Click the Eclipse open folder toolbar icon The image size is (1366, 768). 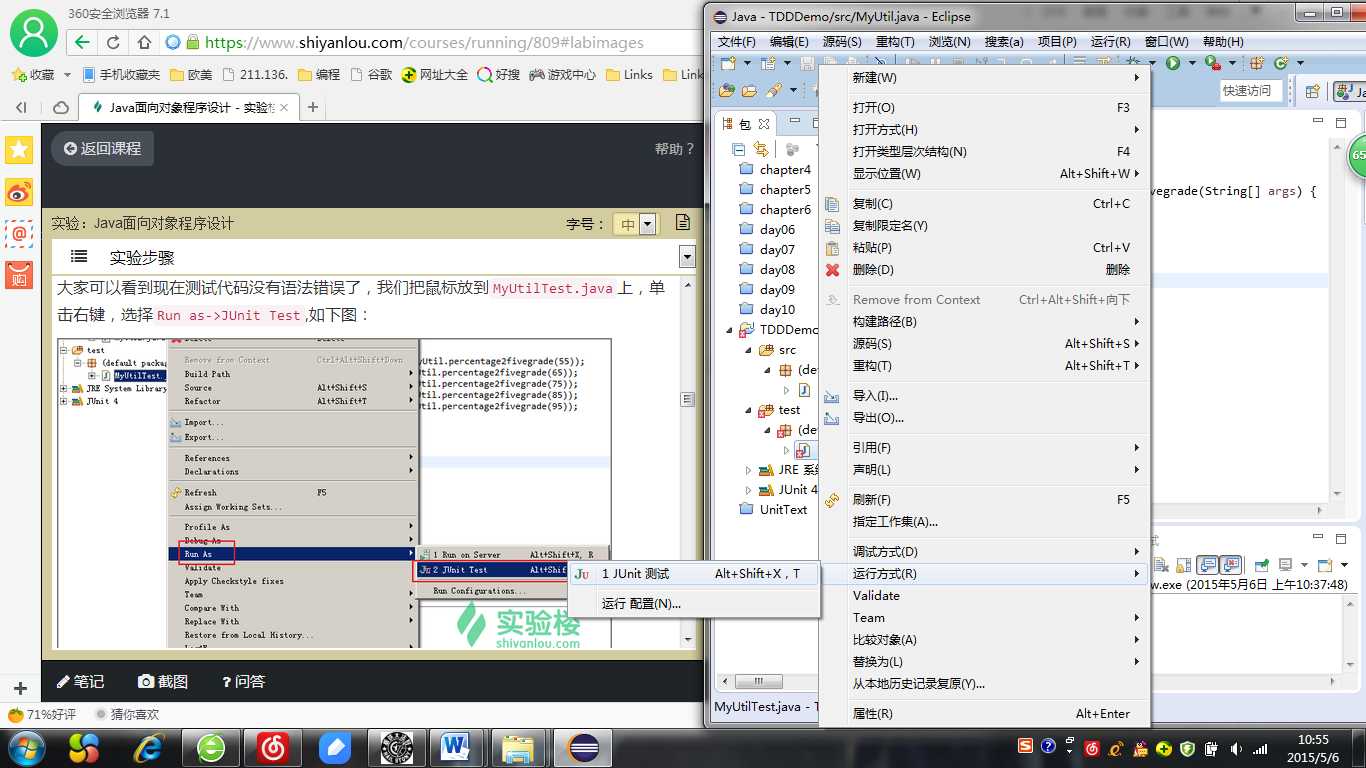point(750,91)
